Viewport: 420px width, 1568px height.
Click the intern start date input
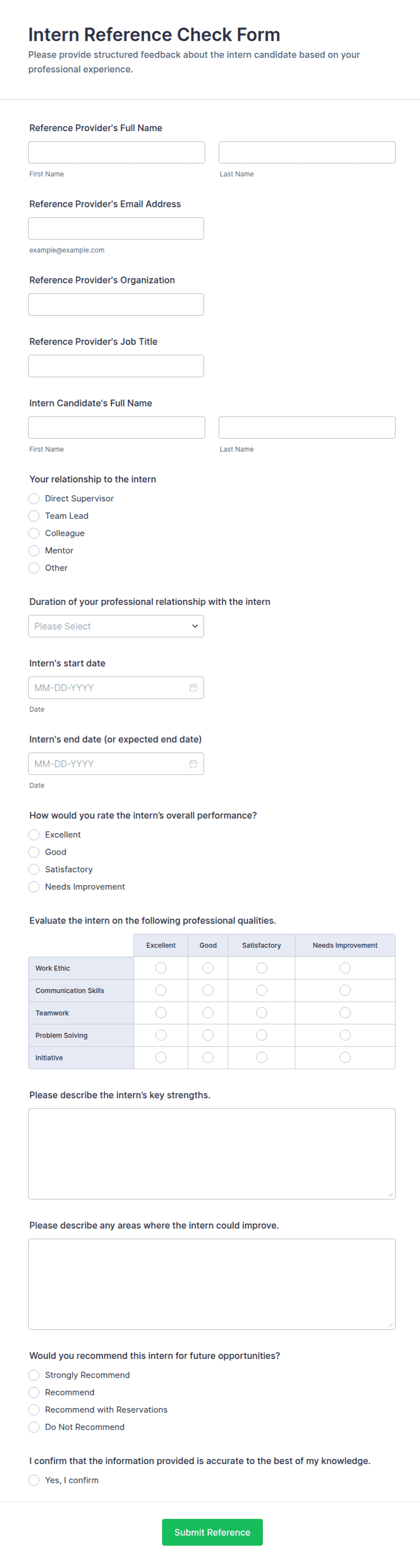[107, 688]
